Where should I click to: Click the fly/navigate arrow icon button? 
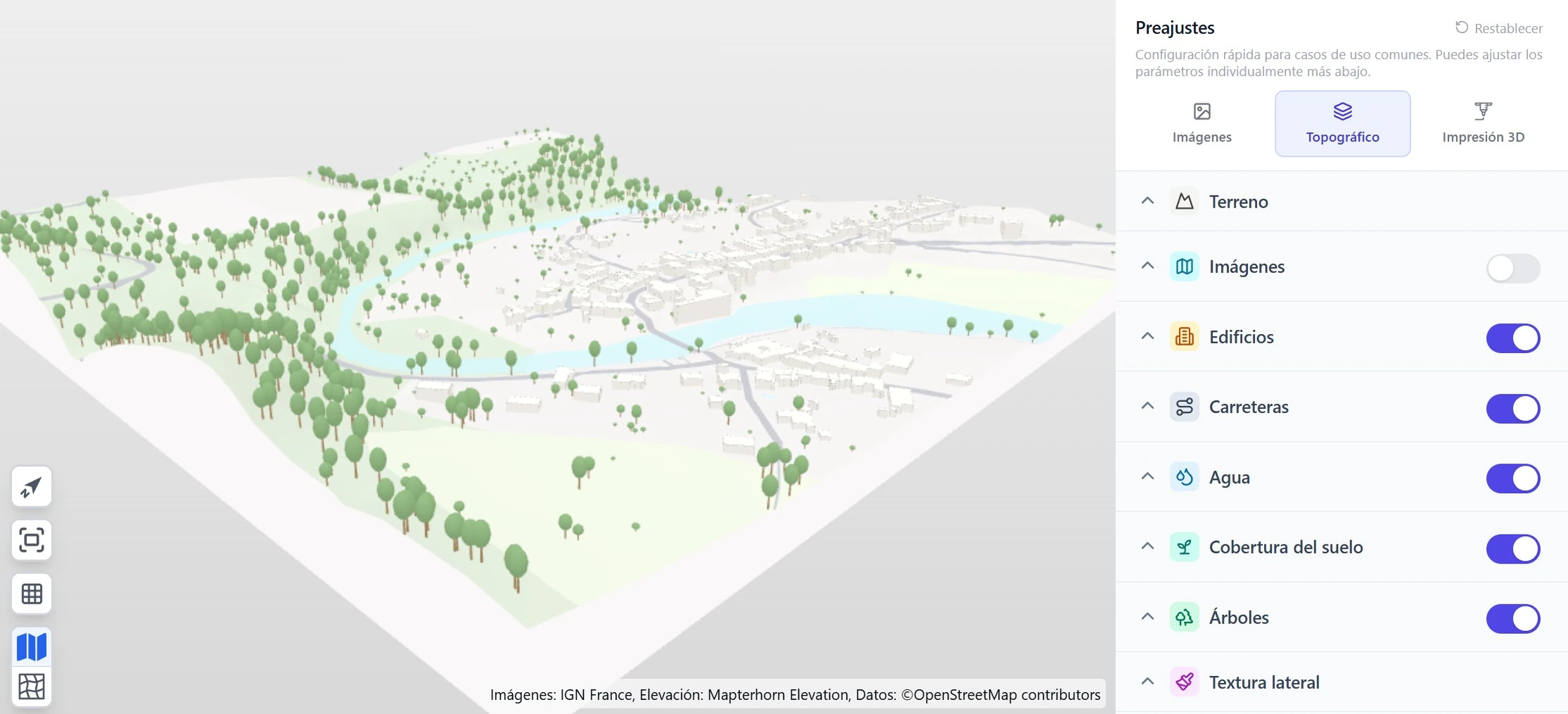coord(32,486)
